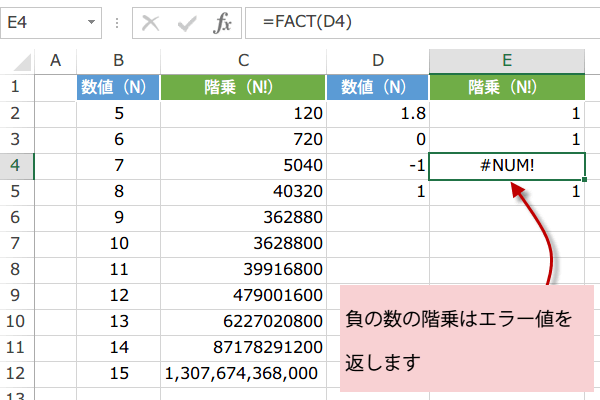Select column B header
This screenshot has width=600, height=400.
[118, 60]
